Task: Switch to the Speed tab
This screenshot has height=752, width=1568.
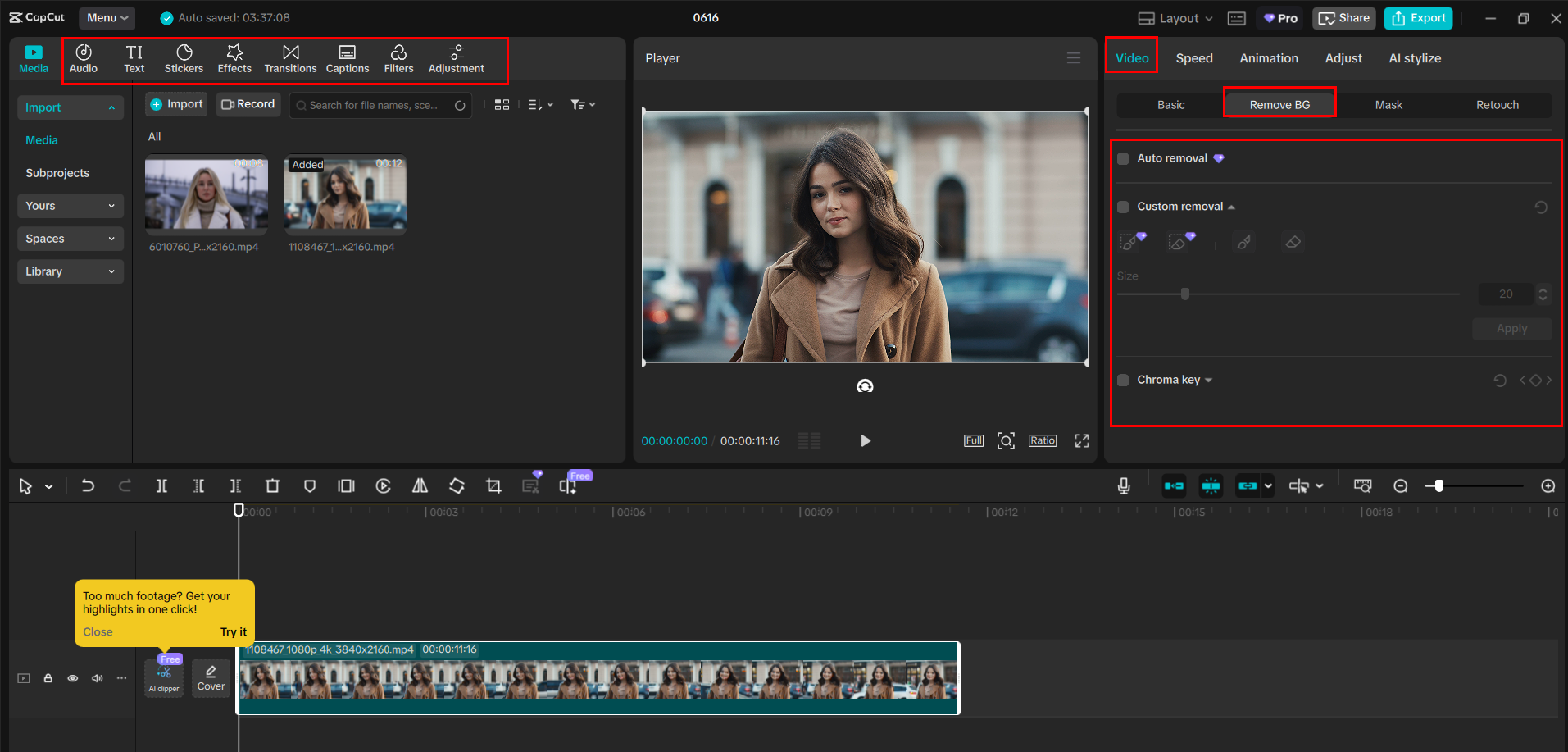Action: click(1193, 57)
